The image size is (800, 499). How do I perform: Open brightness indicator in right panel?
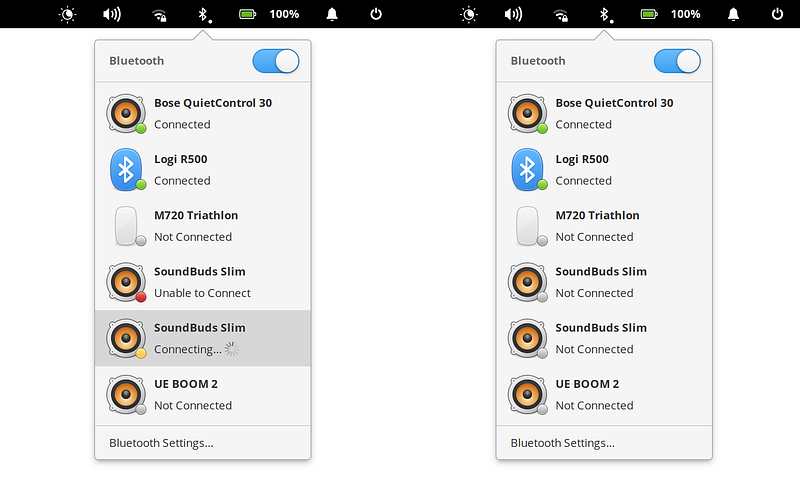tap(469, 14)
